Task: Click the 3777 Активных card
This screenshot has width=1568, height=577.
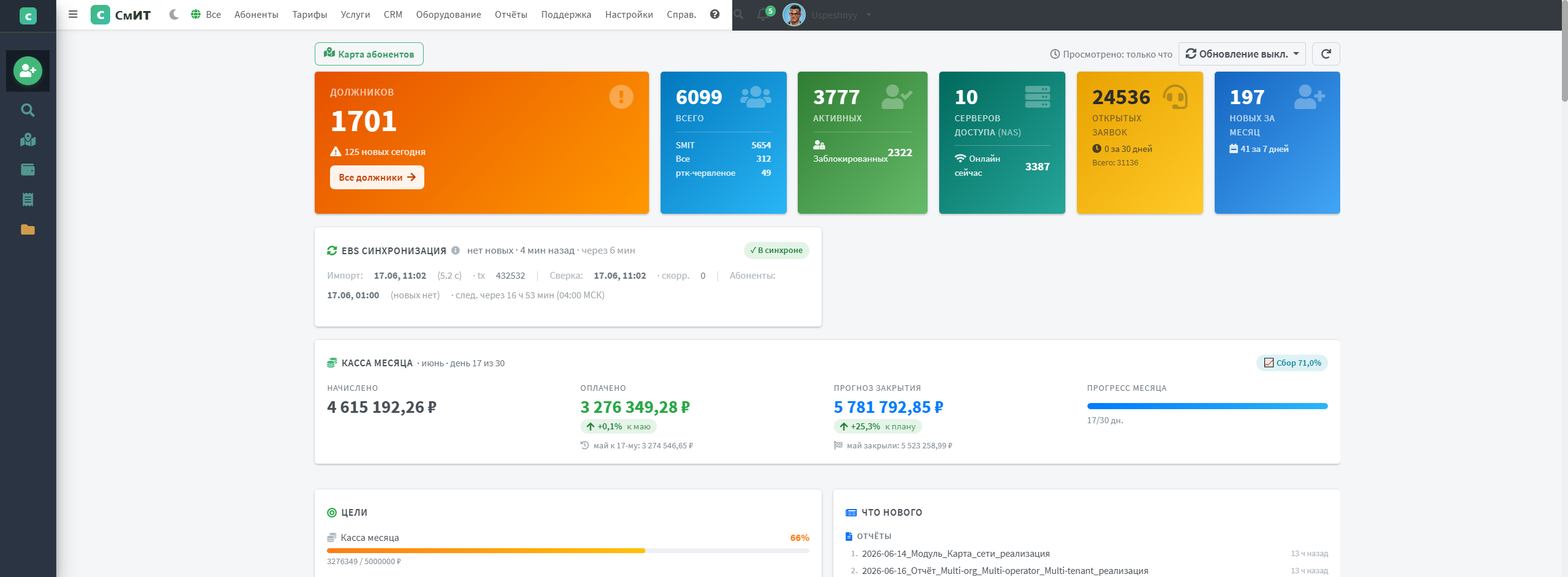Action: click(863, 143)
